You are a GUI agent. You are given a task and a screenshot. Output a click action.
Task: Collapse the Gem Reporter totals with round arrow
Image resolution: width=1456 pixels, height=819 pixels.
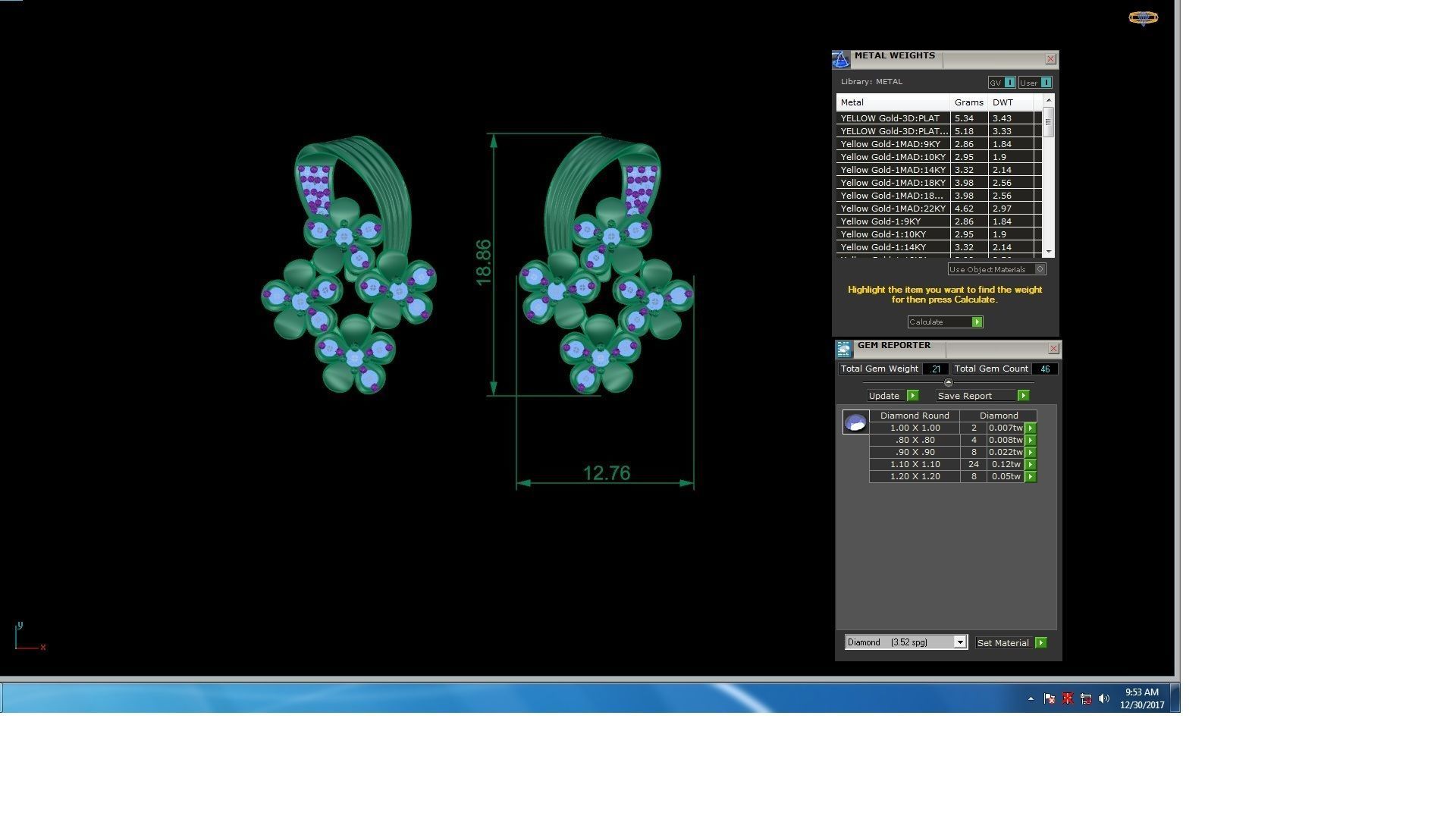(x=948, y=382)
